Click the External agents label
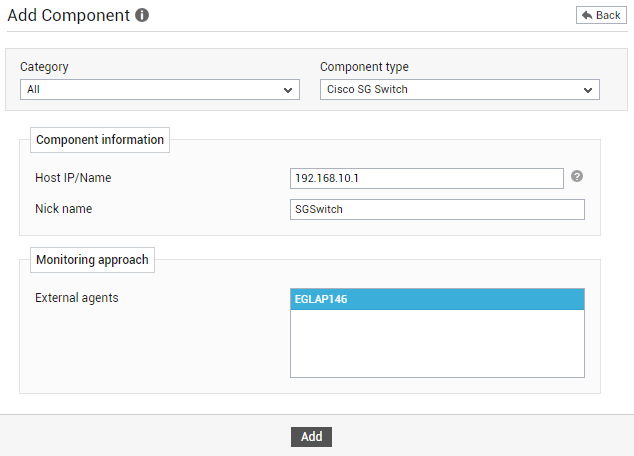The width and height of the screenshot is (634, 456). [x=77, y=298]
